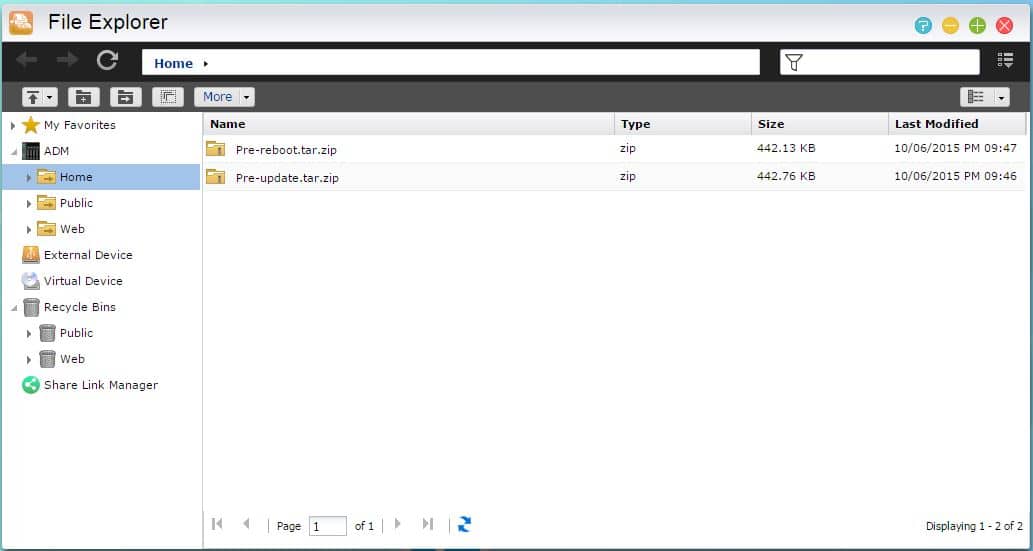This screenshot has width=1033, height=551.
Task: Click the Size column header
Action: click(771, 124)
